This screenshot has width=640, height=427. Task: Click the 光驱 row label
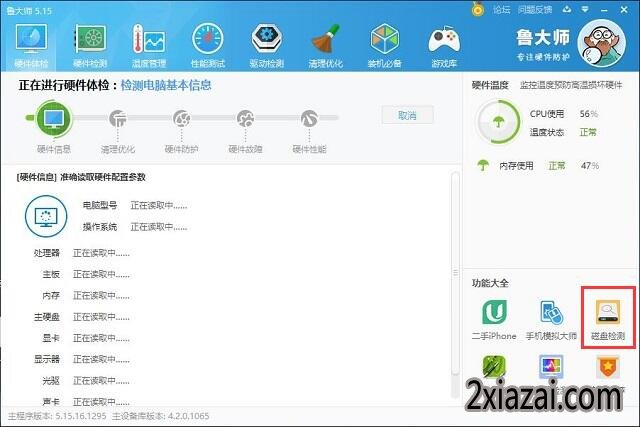[x=51, y=380]
